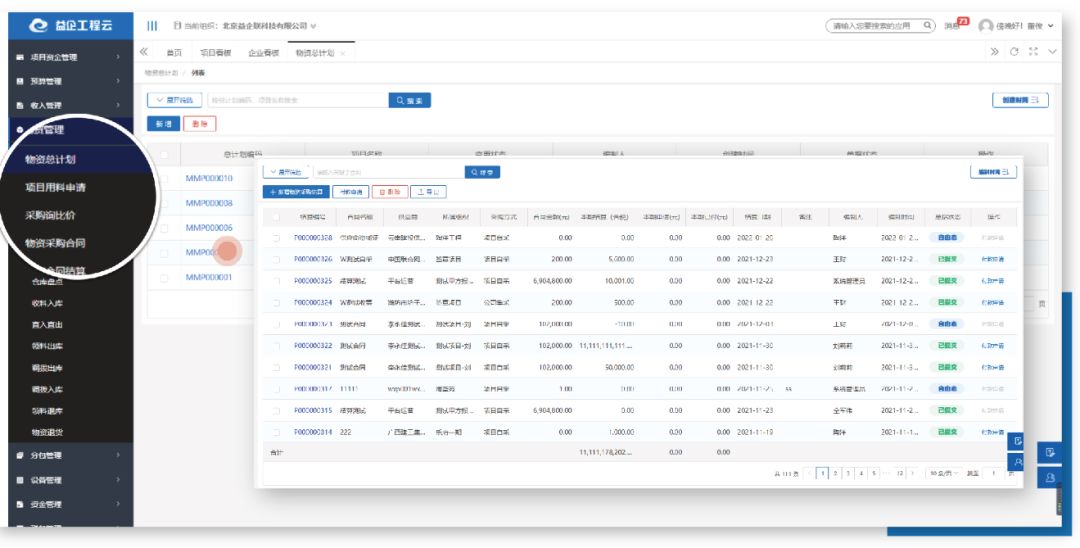
Task: Click the 创建时间 sort button in 物资总计划 list
Action: (x=1020, y=101)
